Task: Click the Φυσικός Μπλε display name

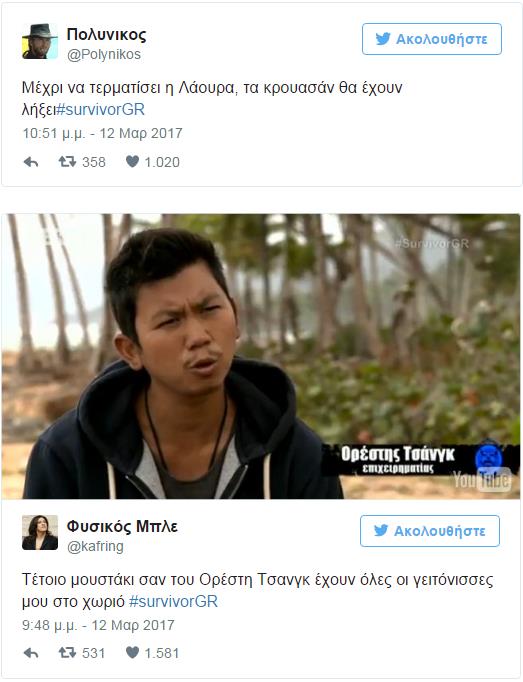Action: click(122, 526)
